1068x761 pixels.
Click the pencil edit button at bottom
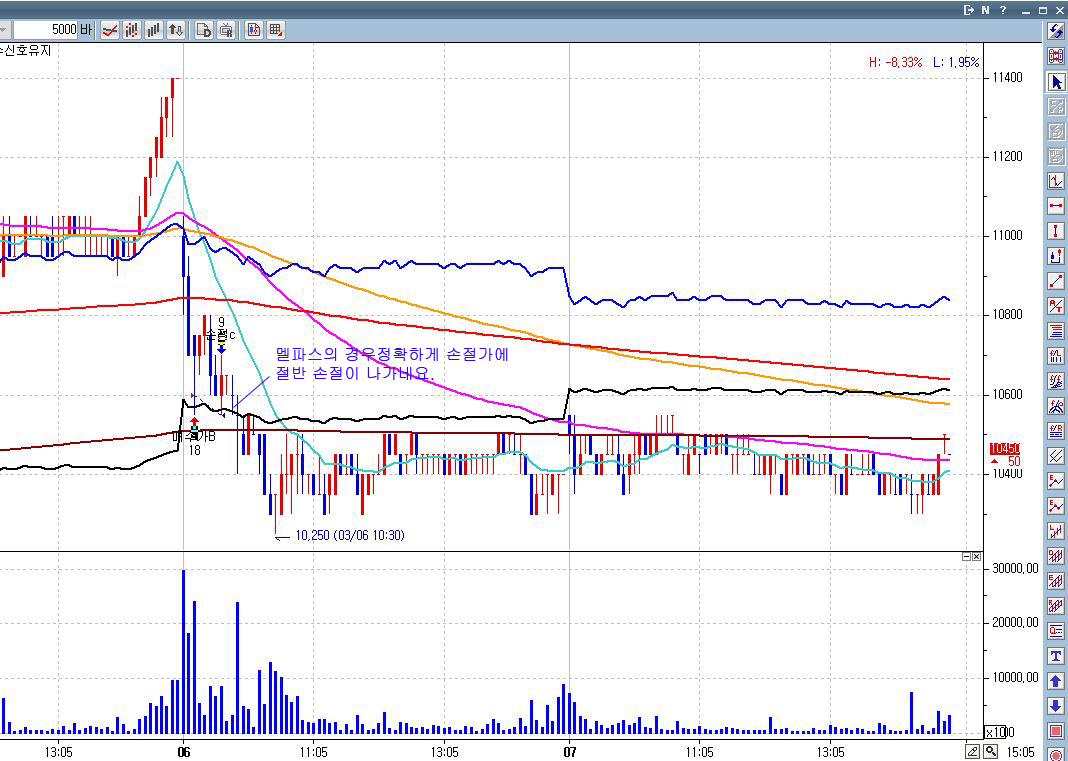[x=973, y=752]
